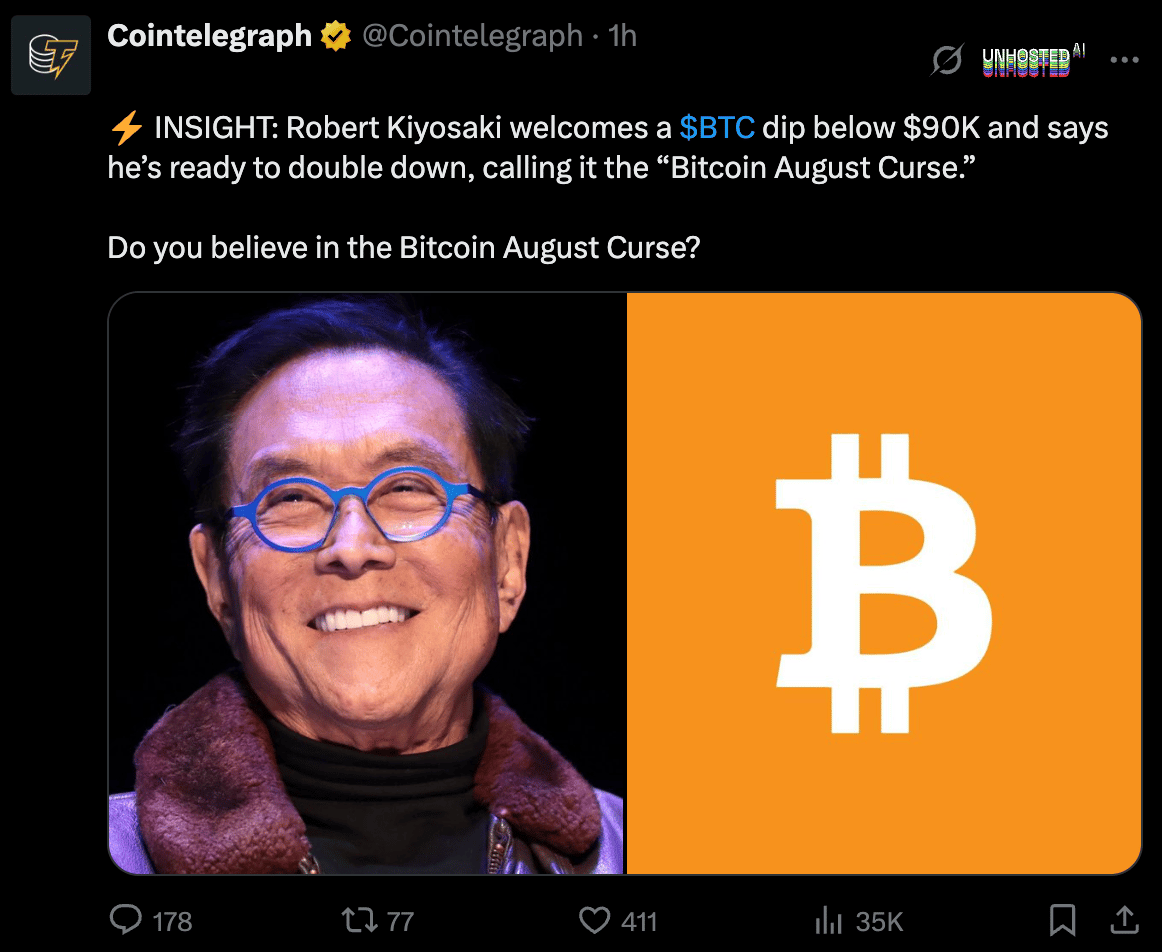Screen dimensions: 1162x952
Task: Open the $BTC cashtag link
Action: (717, 127)
